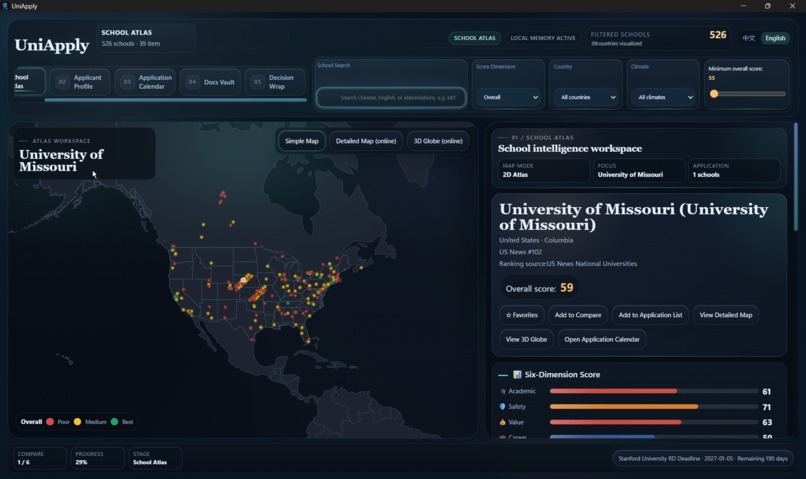Click the Academic score bar
Image resolution: width=806 pixels, height=479 pixels.
click(x=653, y=391)
